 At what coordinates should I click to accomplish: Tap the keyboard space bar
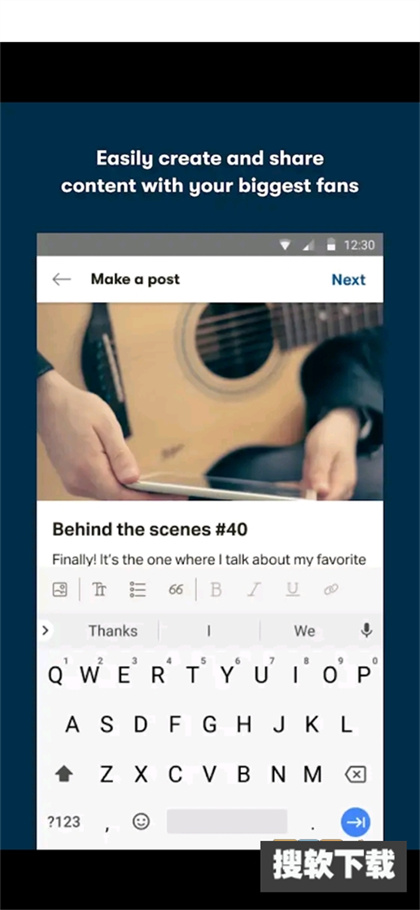[x=227, y=821]
